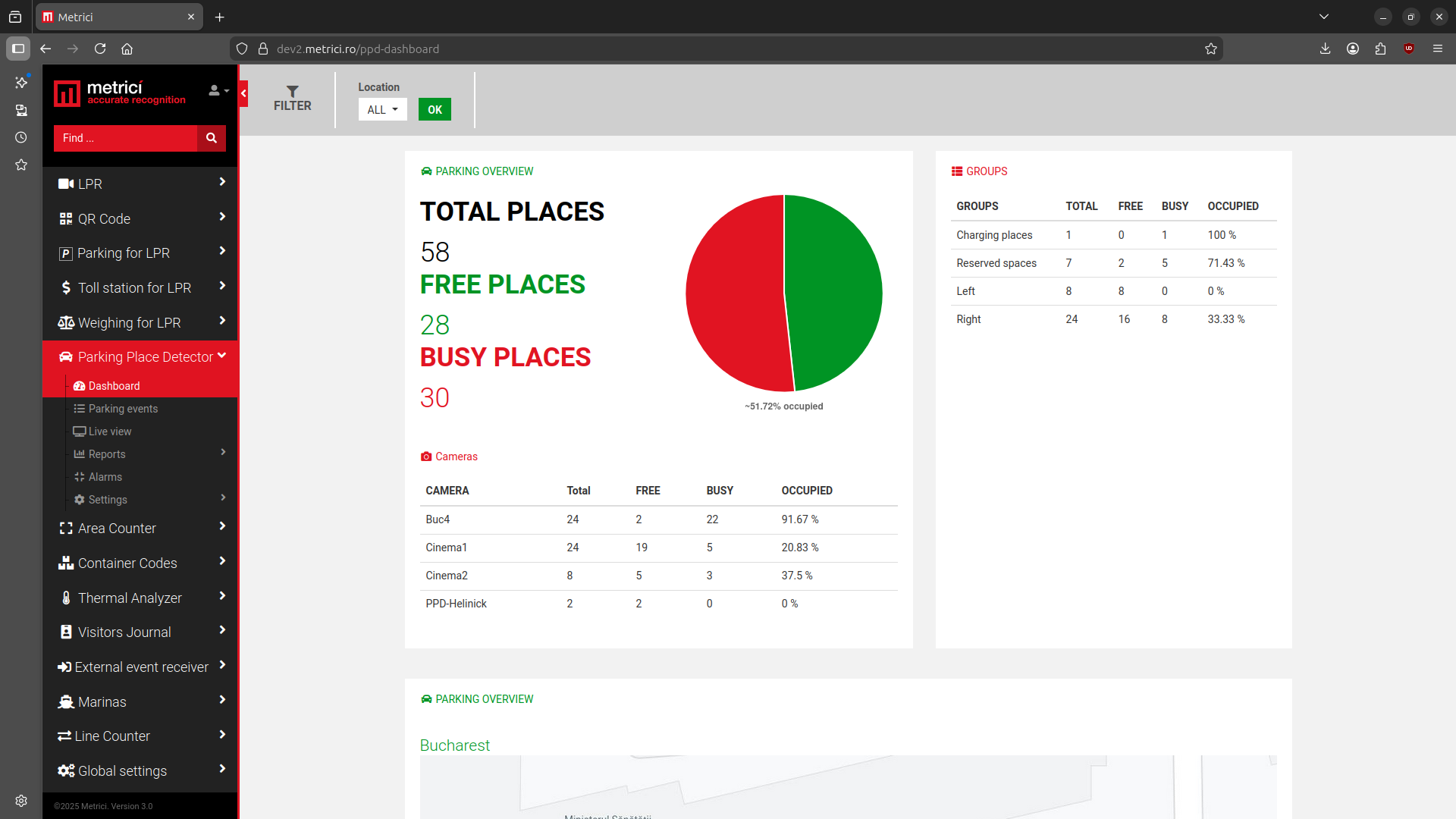The height and width of the screenshot is (819, 1456).
Task: Open the LPR camera menu
Action: (x=140, y=184)
